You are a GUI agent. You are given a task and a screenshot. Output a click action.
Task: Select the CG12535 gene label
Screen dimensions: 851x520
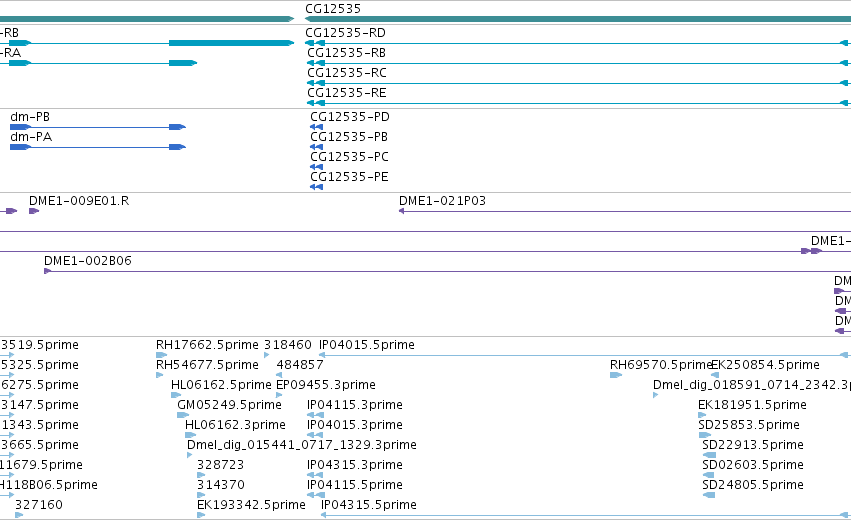point(333,9)
